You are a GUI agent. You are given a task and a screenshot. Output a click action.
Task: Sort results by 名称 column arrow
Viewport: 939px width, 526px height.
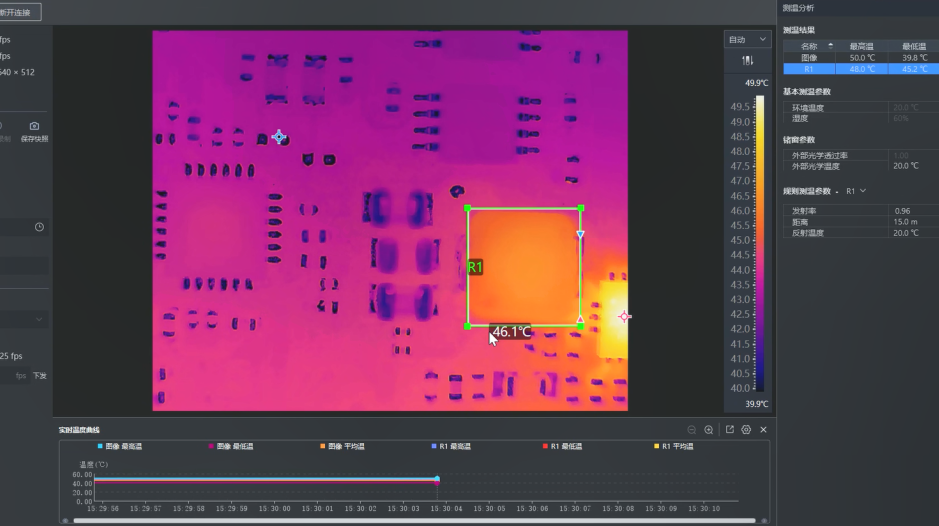(x=830, y=46)
